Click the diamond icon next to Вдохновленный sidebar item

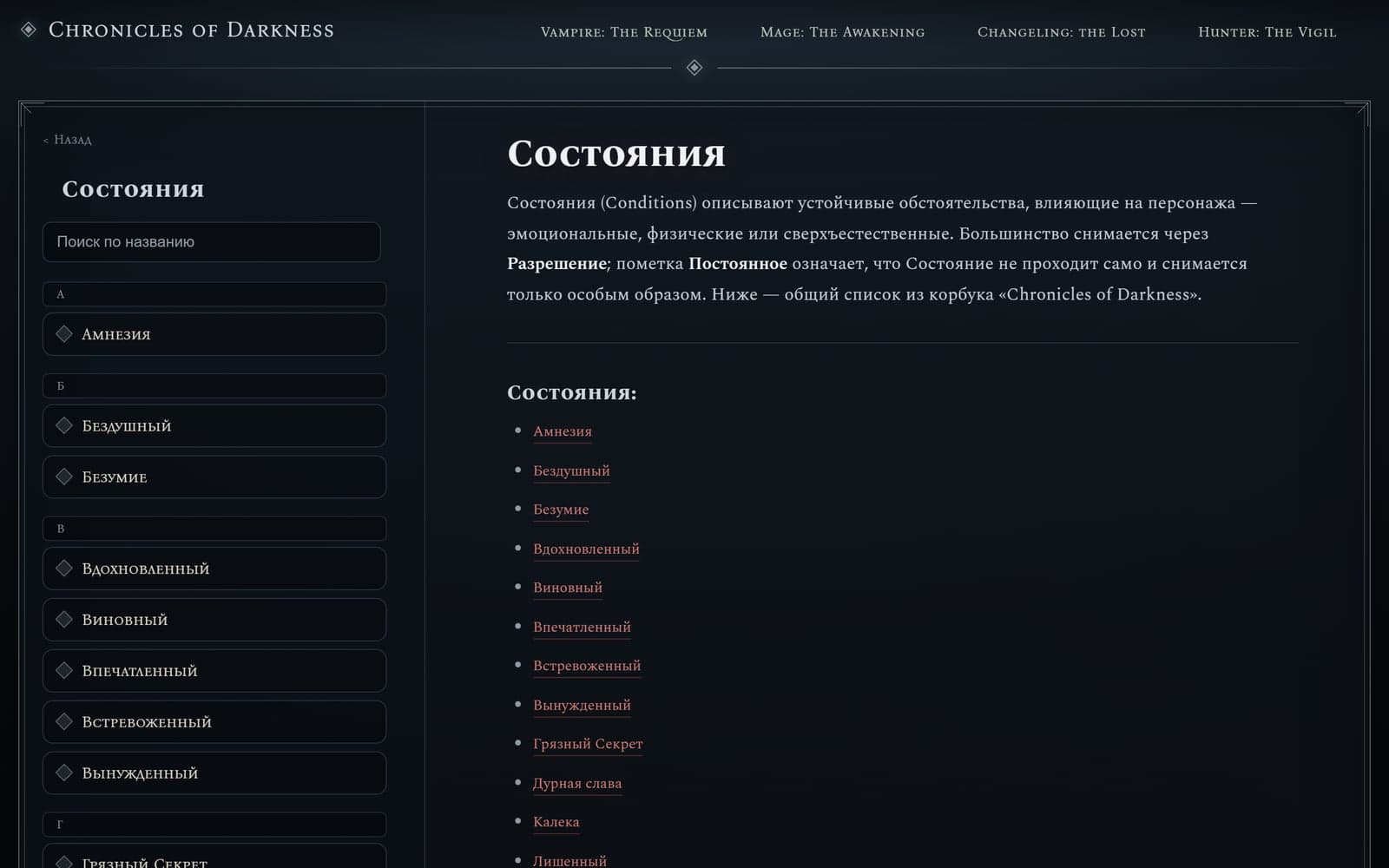[x=64, y=569]
